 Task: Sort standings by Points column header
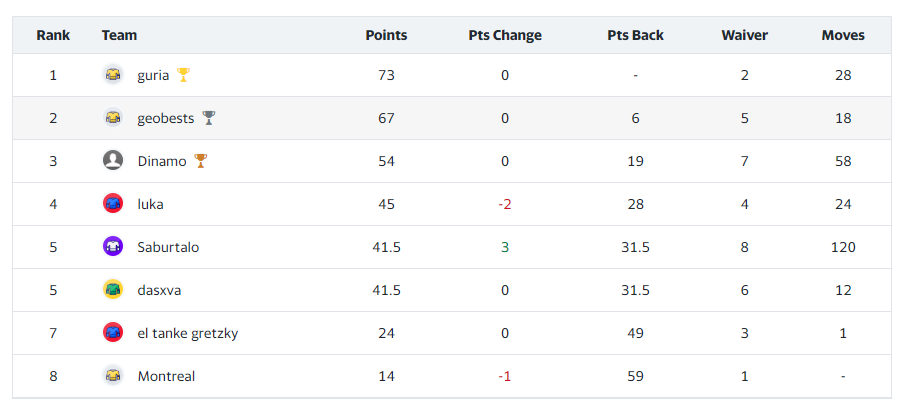386,35
